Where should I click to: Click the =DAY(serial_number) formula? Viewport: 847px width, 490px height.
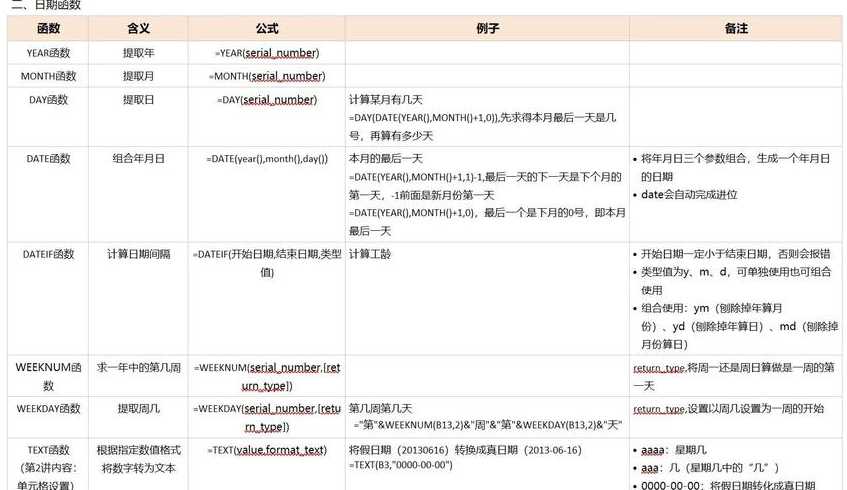(267, 100)
